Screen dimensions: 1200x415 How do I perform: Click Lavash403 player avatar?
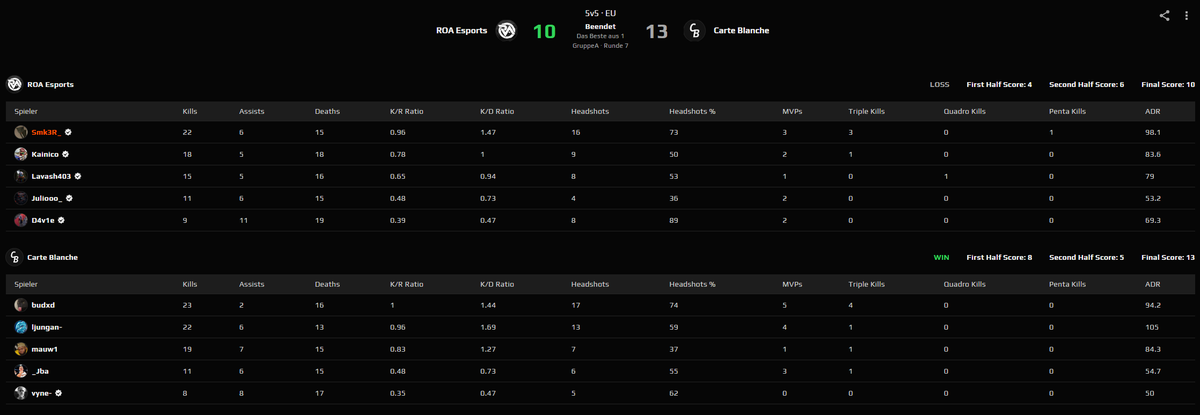pyautogui.click(x=21, y=176)
